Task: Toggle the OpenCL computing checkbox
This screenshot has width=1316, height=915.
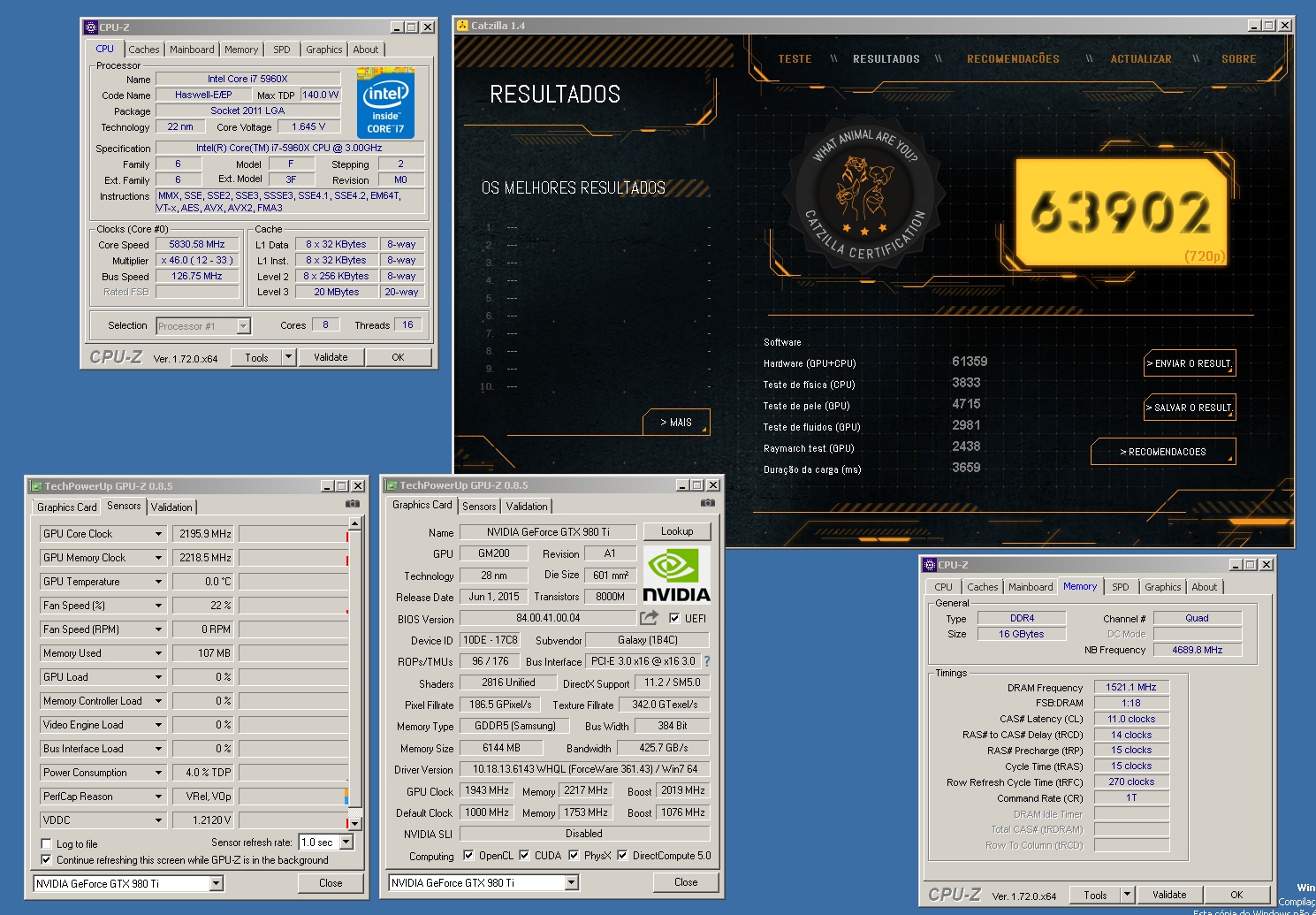Action: click(x=468, y=856)
